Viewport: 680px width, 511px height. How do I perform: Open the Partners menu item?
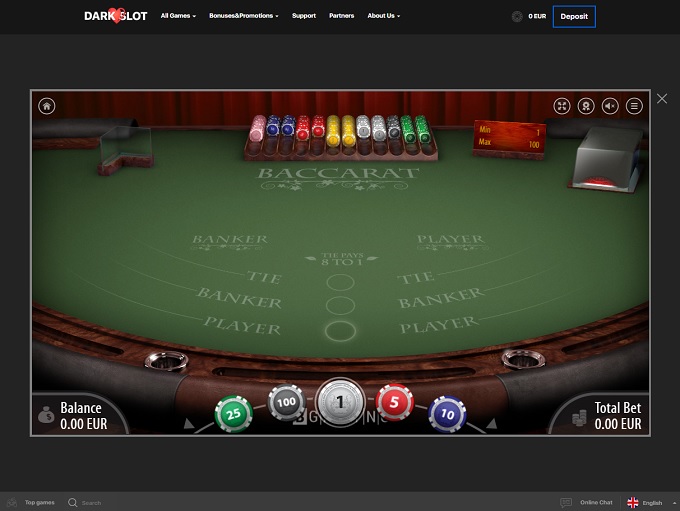click(x=341, y=16)
